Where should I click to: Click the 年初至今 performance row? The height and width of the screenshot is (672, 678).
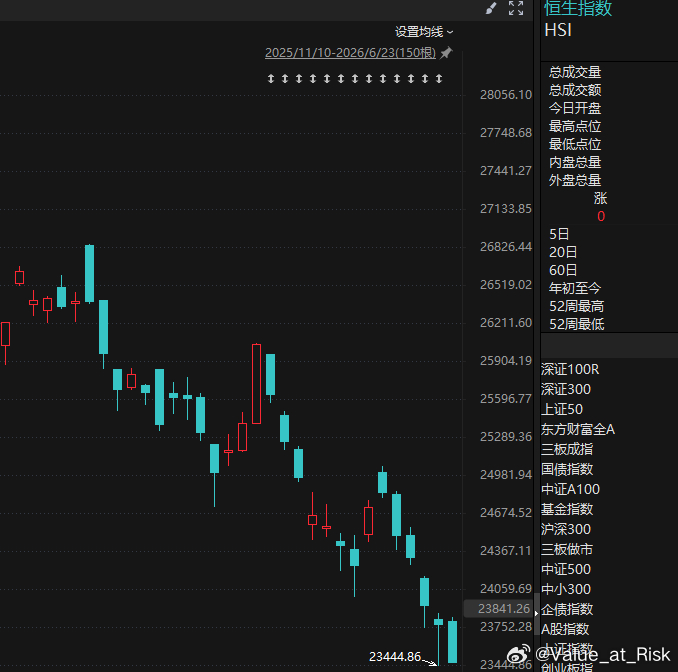coord(575,288)
